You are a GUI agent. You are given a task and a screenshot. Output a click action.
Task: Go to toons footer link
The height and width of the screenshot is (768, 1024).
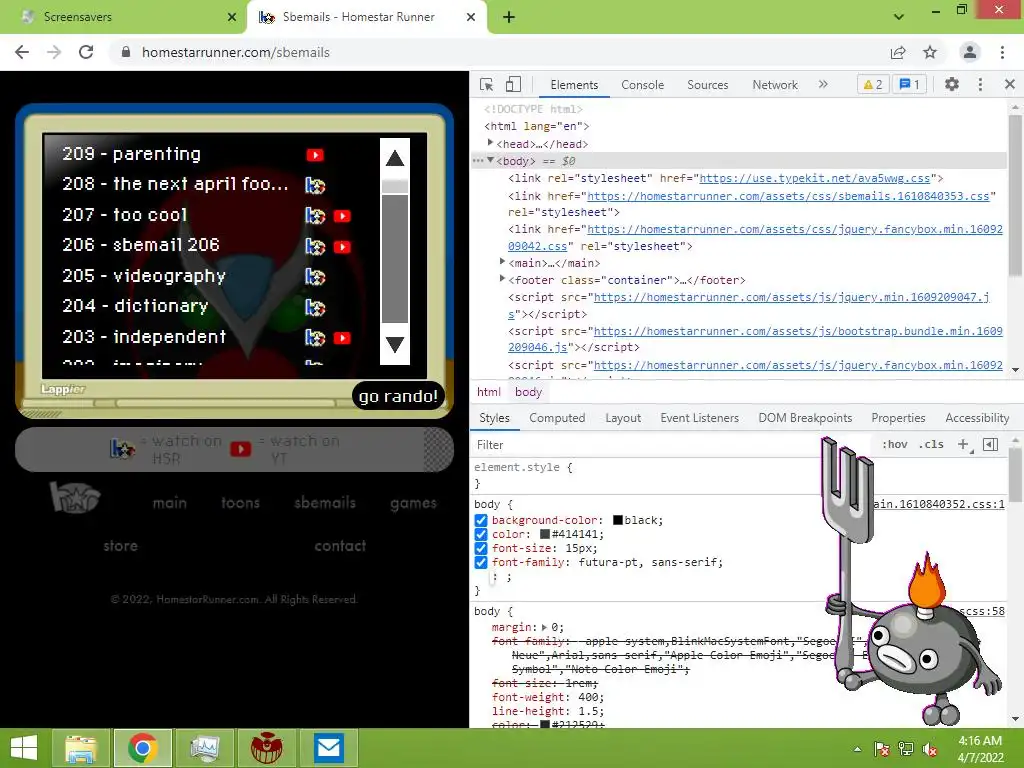click(x=240, y=503)
